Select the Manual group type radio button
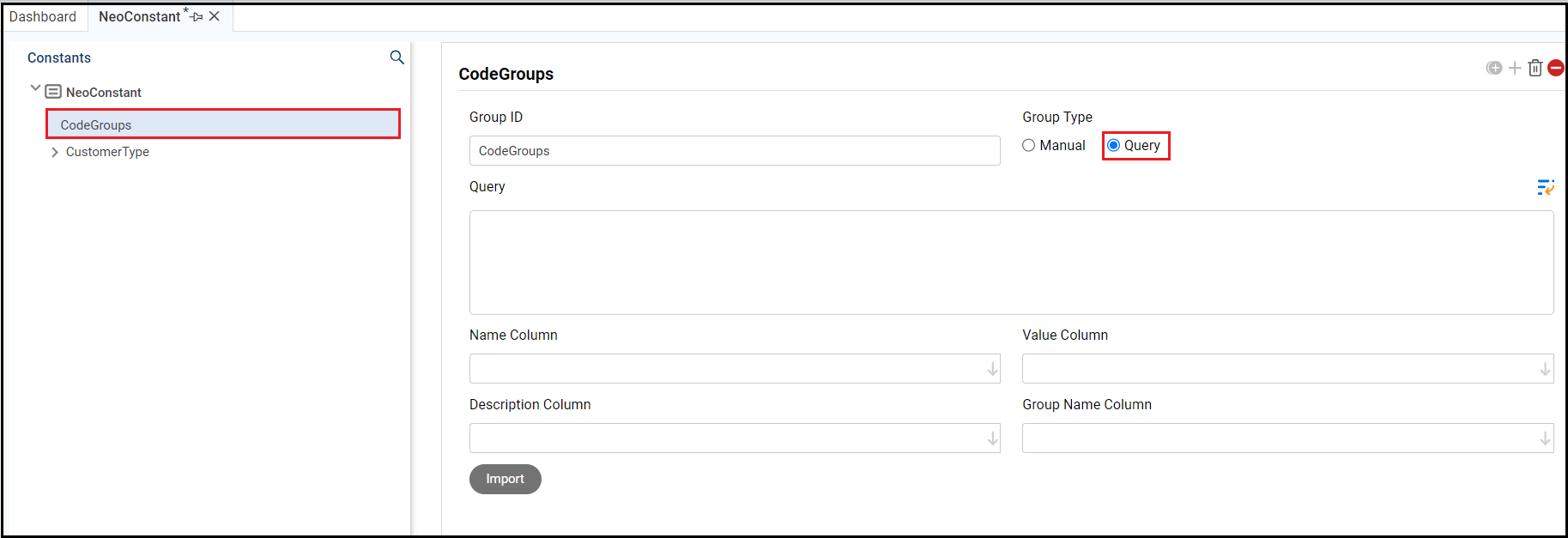1568x538 pixels. pyautogui.click(x=1029, y=146)
